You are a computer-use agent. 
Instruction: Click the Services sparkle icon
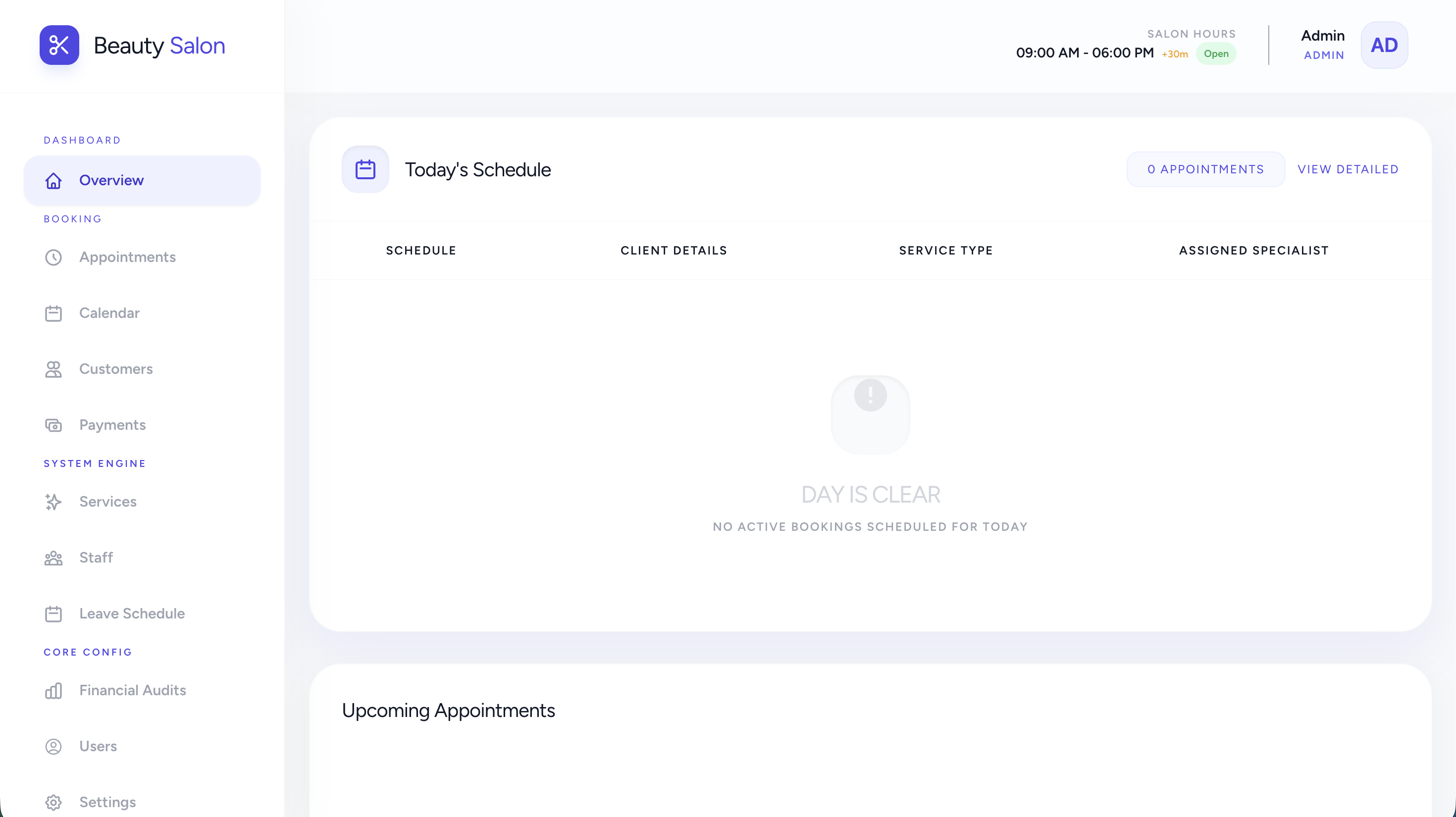[53, 502]
